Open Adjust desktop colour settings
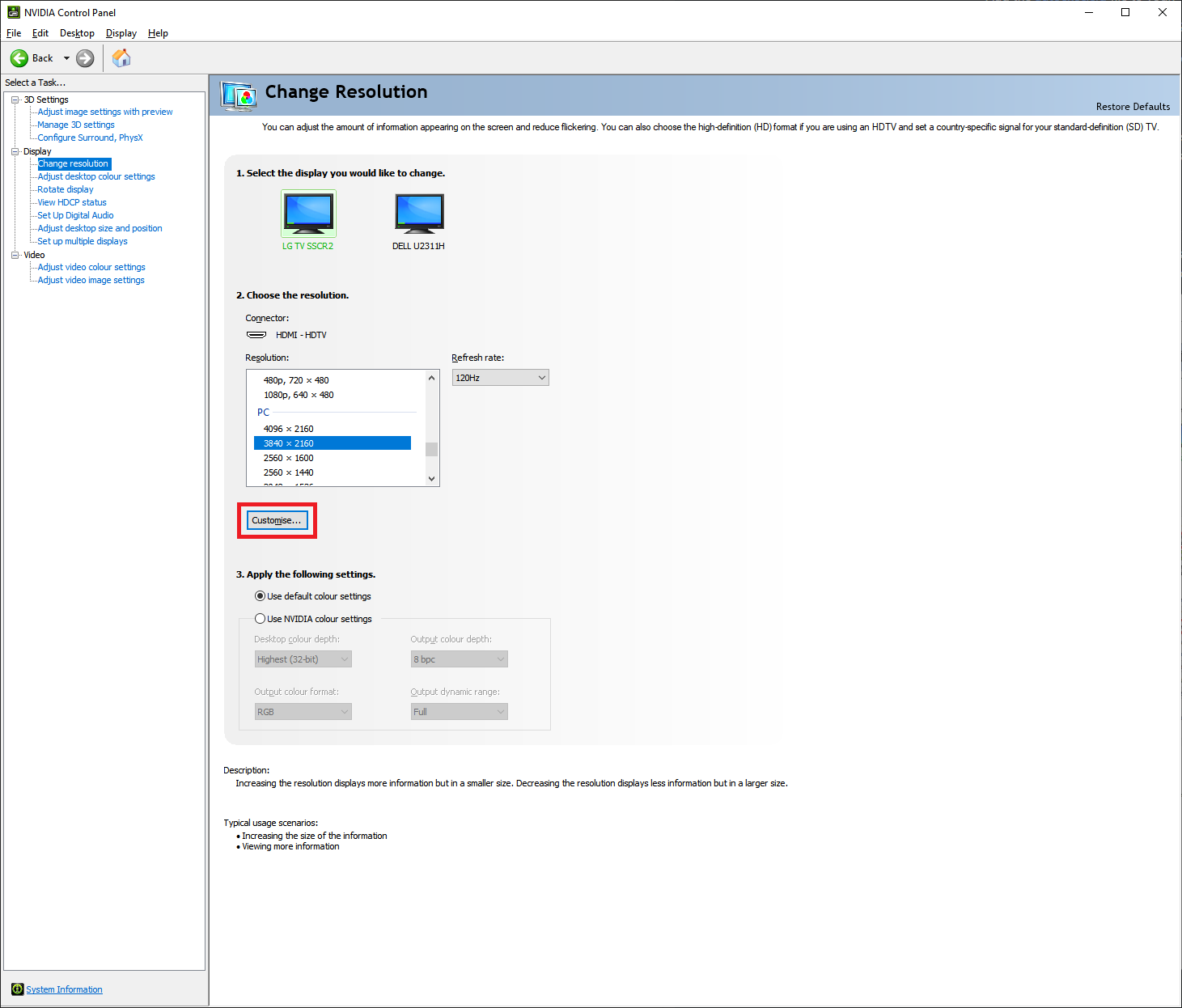 [96, 176]
